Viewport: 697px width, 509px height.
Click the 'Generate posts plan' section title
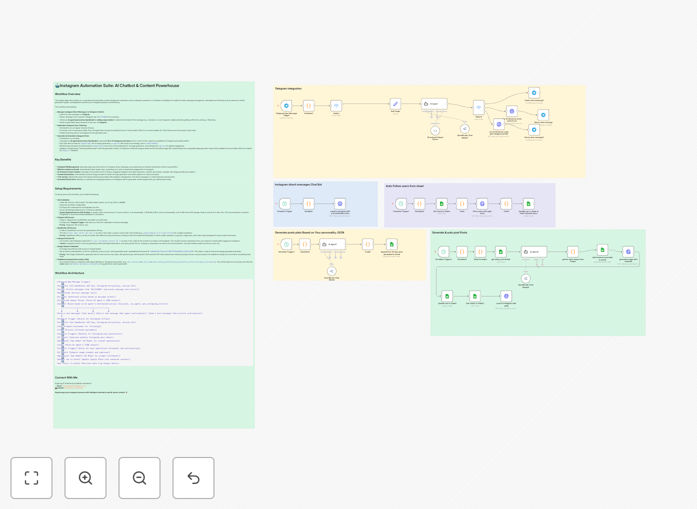[309, 232]
